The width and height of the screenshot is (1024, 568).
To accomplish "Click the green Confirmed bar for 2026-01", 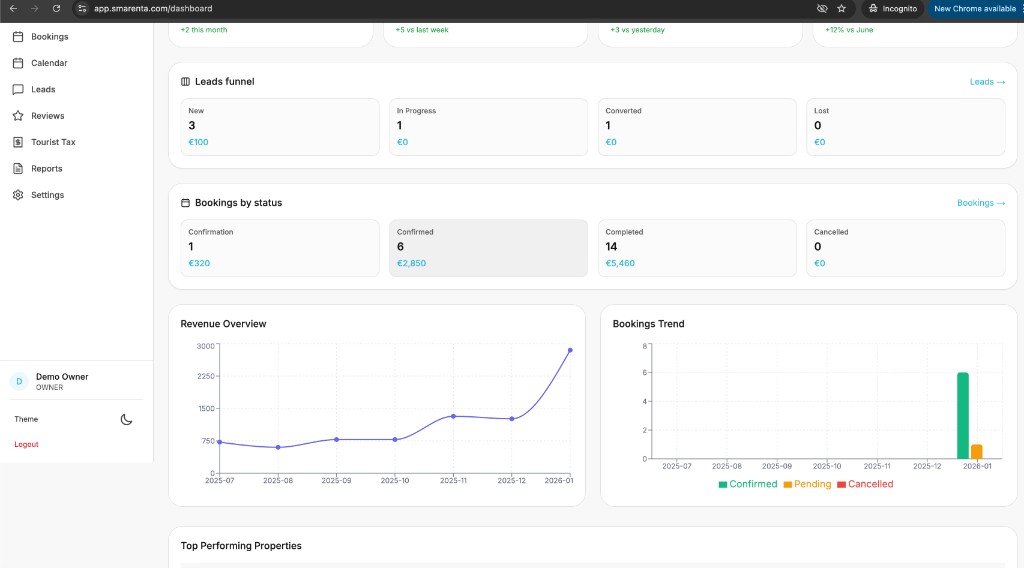I will point(963,416).
